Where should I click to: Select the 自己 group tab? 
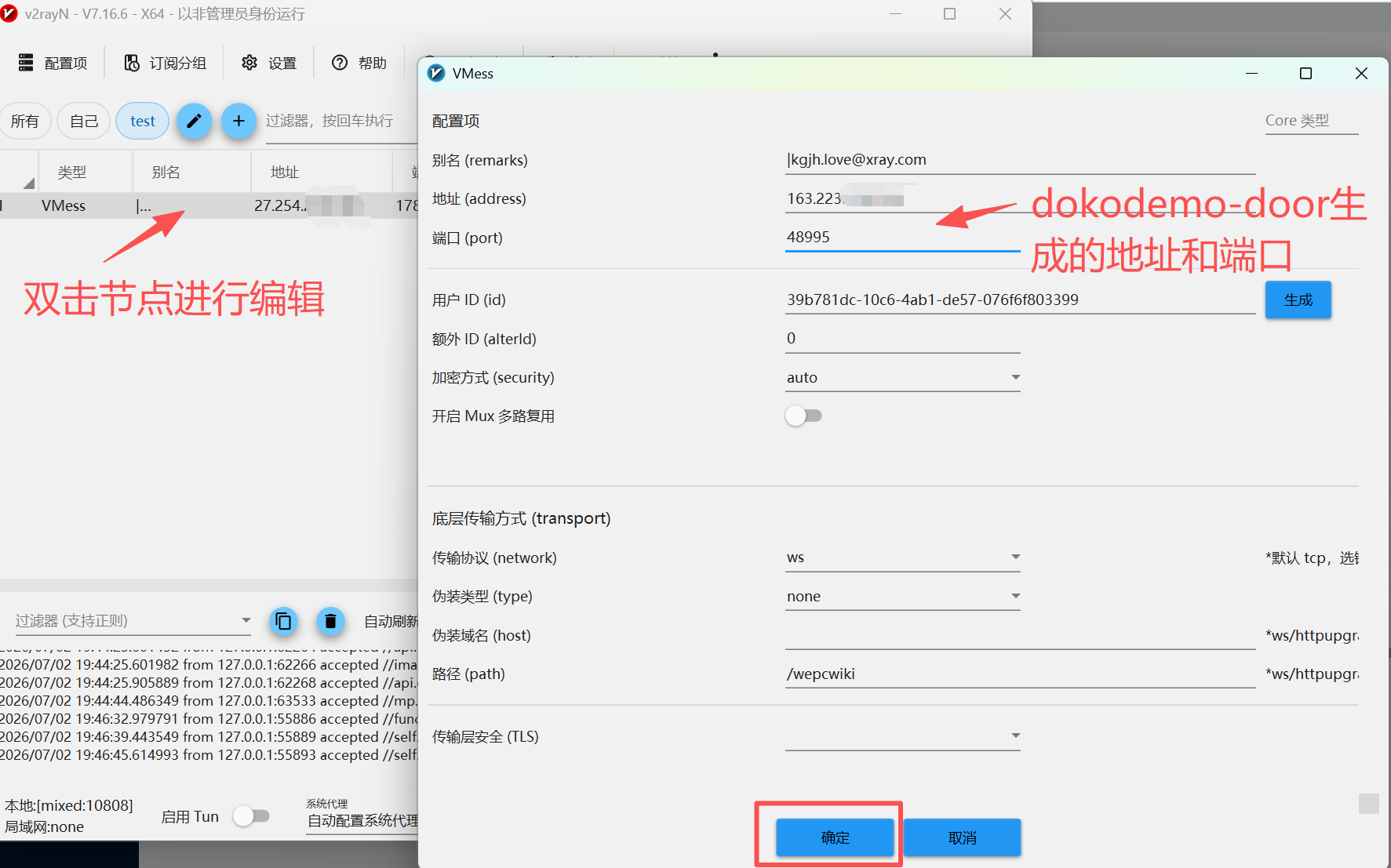83,121
